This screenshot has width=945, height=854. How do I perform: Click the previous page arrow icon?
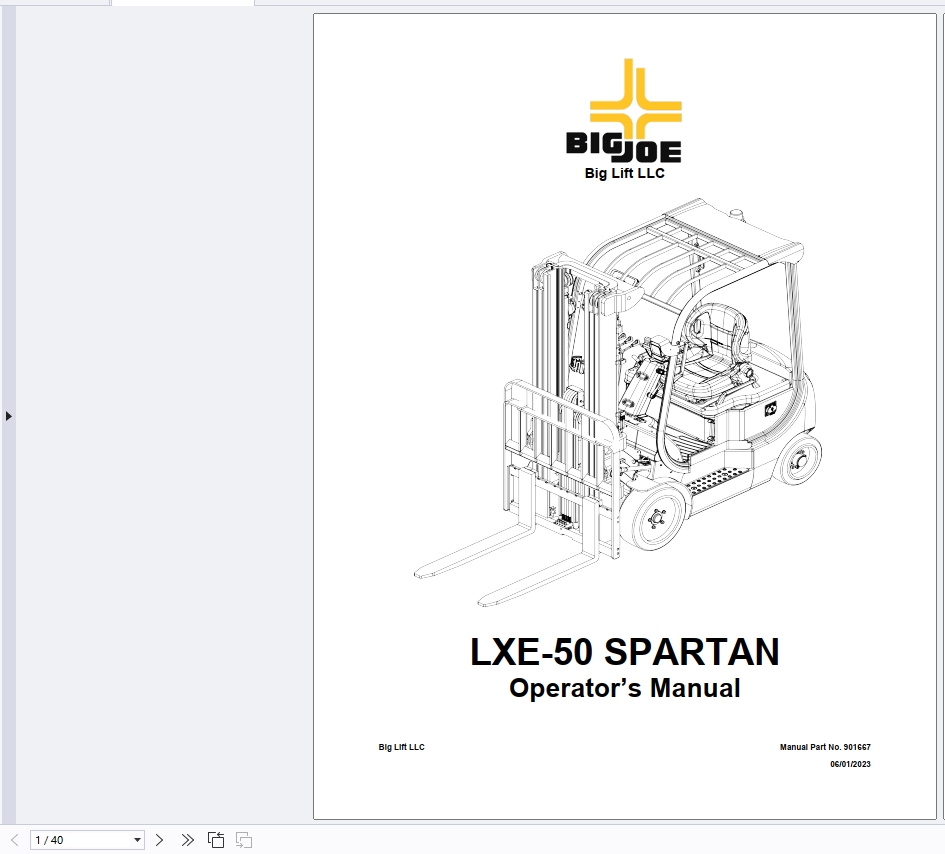point(14,839)
